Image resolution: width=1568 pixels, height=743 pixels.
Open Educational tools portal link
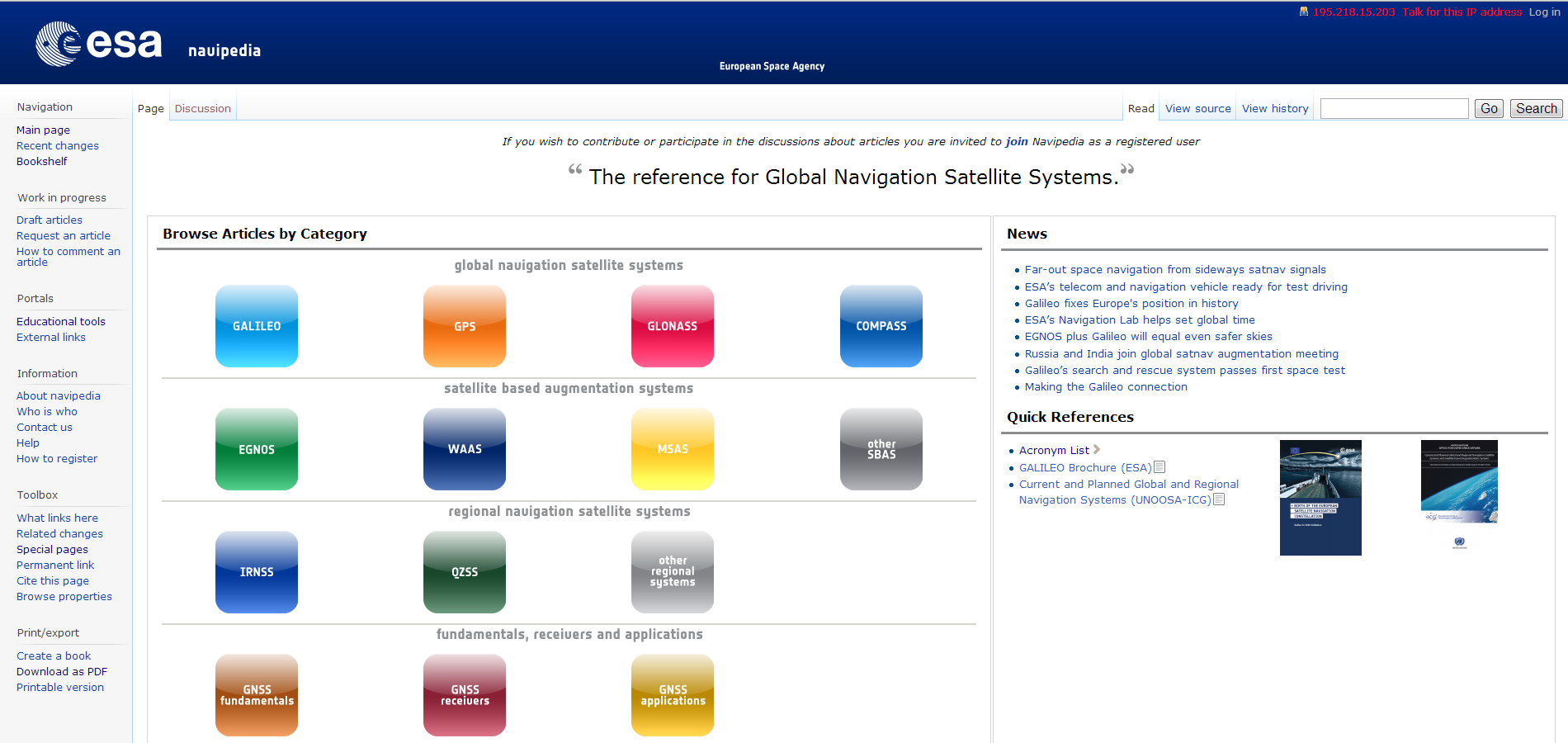[61, 321]
